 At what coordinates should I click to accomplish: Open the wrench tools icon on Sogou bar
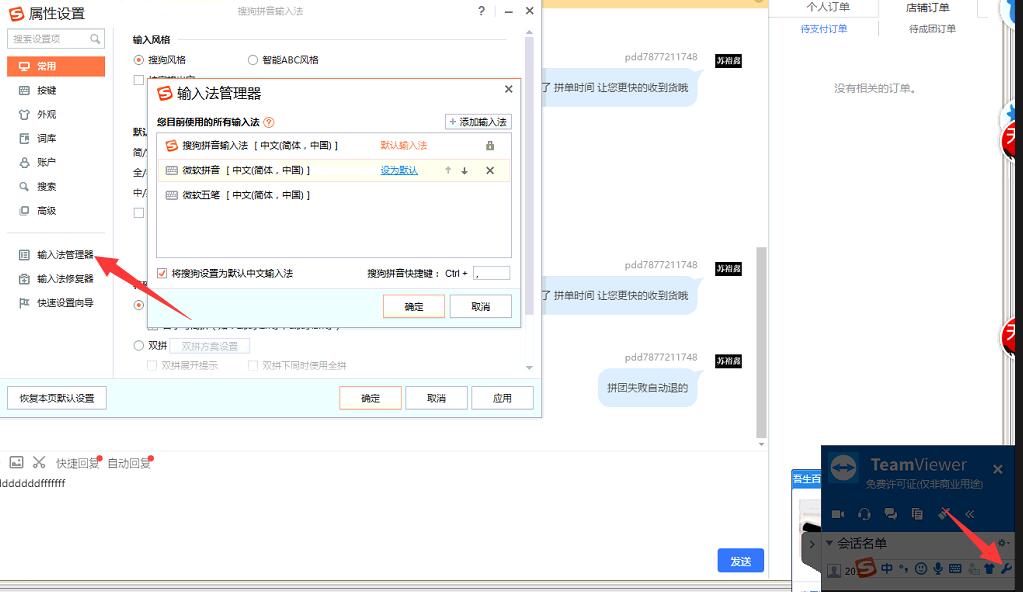pos(1006,569)
